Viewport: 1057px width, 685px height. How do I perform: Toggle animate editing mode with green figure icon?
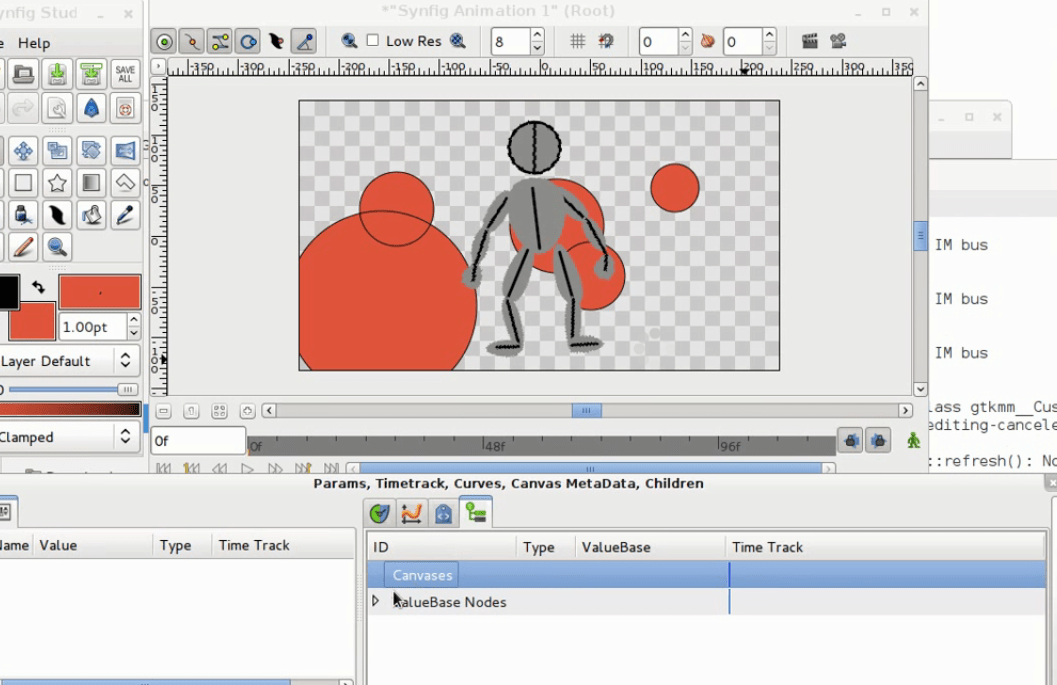coord(913,440)
